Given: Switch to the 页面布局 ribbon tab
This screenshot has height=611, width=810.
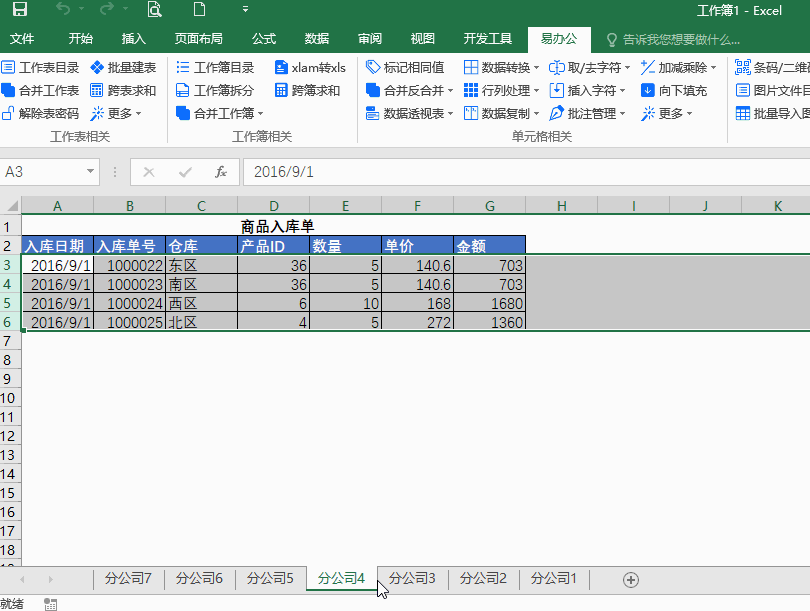Looking at the screenshot, I should pyautogui.click(x=198, y=39).
